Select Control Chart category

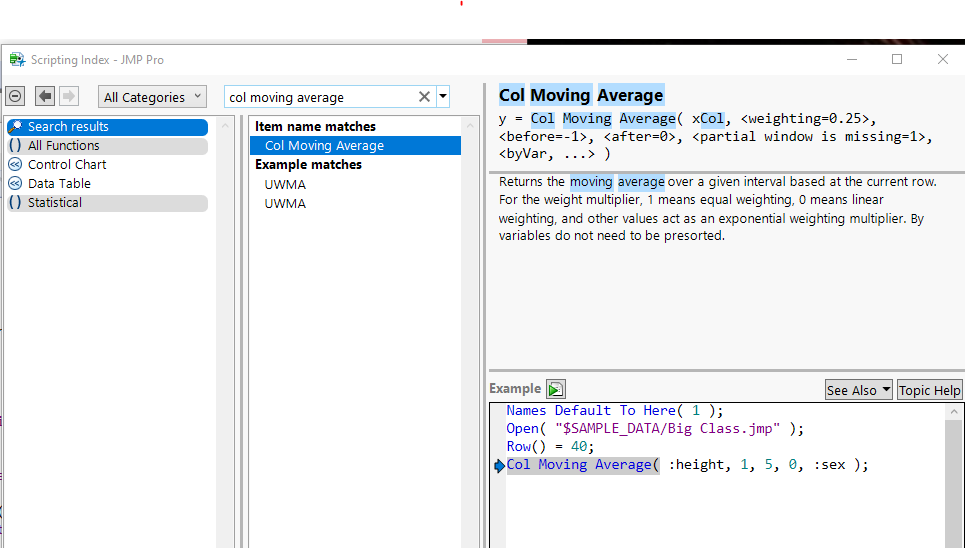[x=66, y=165]
